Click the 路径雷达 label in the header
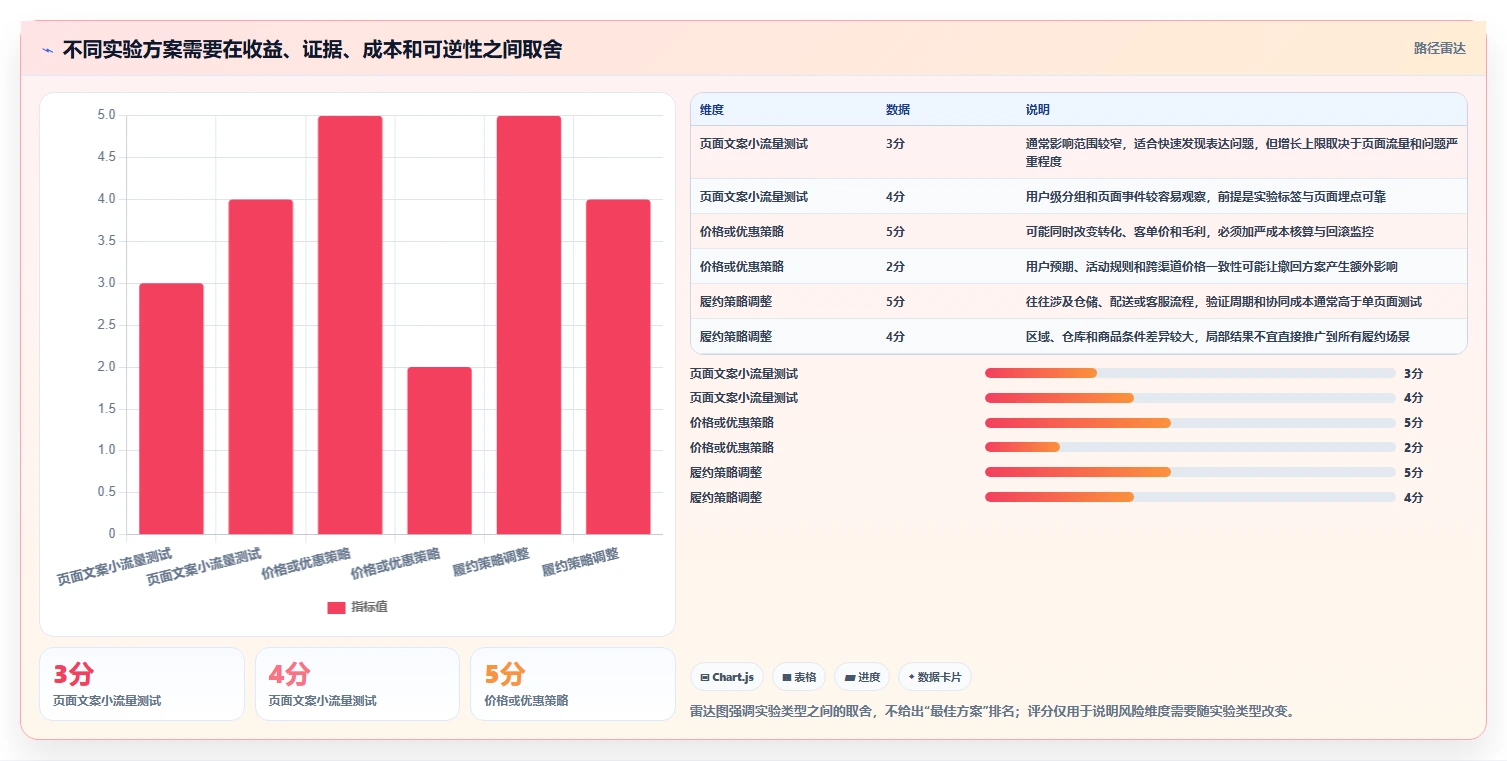1507x761 pixels. 1439,48
